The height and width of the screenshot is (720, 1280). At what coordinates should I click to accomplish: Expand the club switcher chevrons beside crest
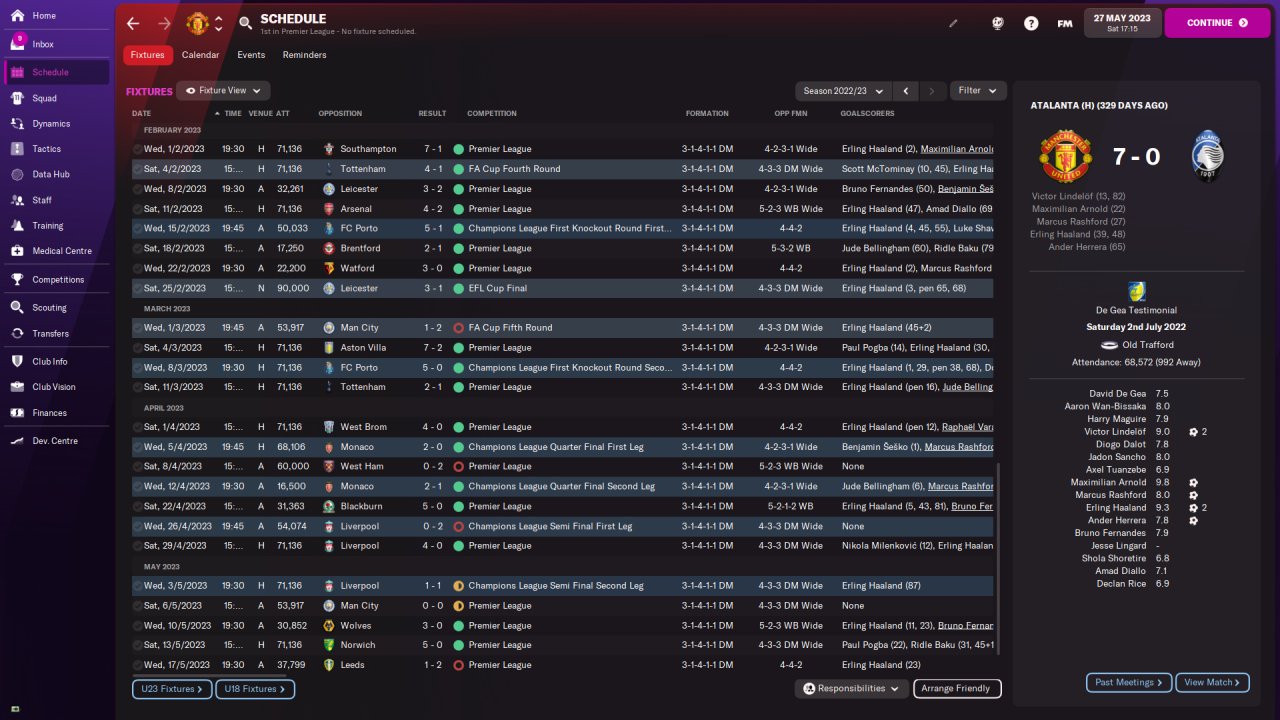[x=219, y=23]
